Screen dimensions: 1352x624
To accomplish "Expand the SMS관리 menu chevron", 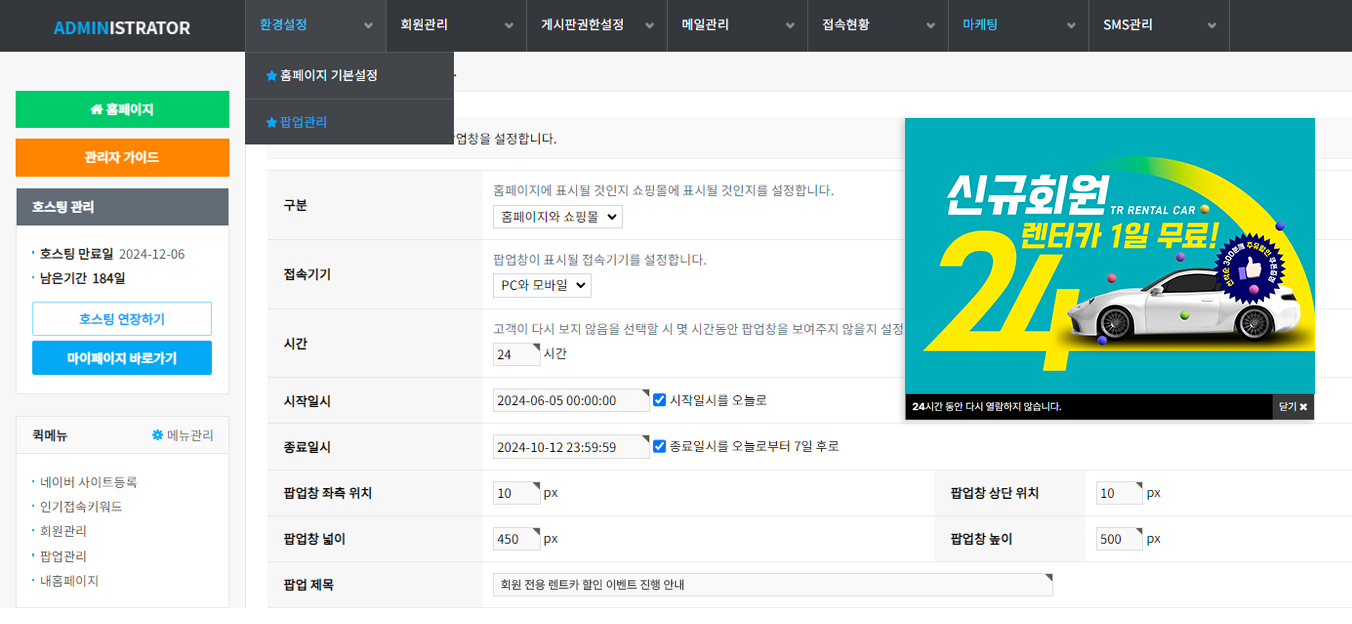I will point(1212,26).
